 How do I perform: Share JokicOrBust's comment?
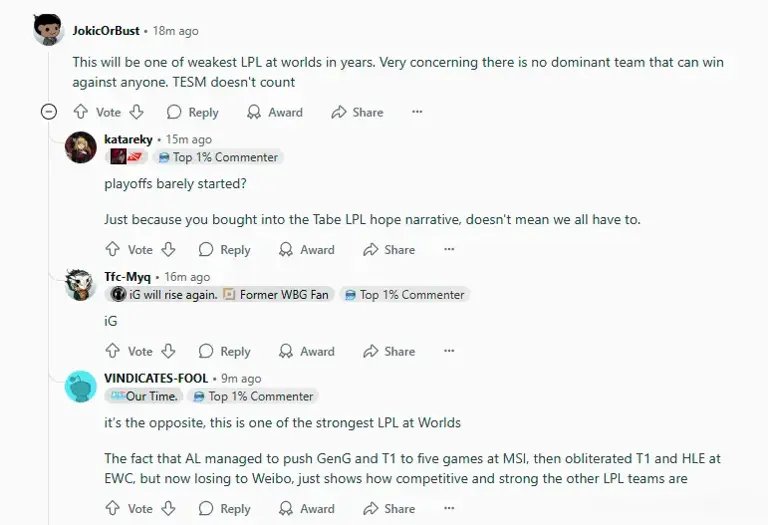pos(357,112)
